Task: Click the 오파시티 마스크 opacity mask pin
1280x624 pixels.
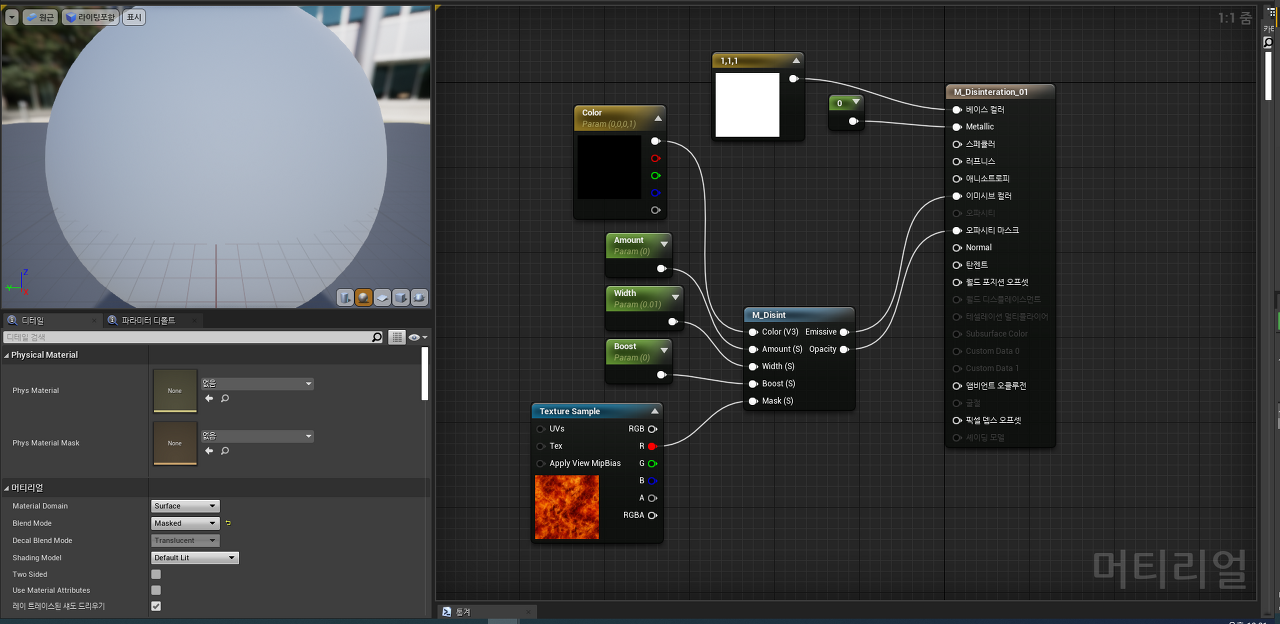Action: 957,230
